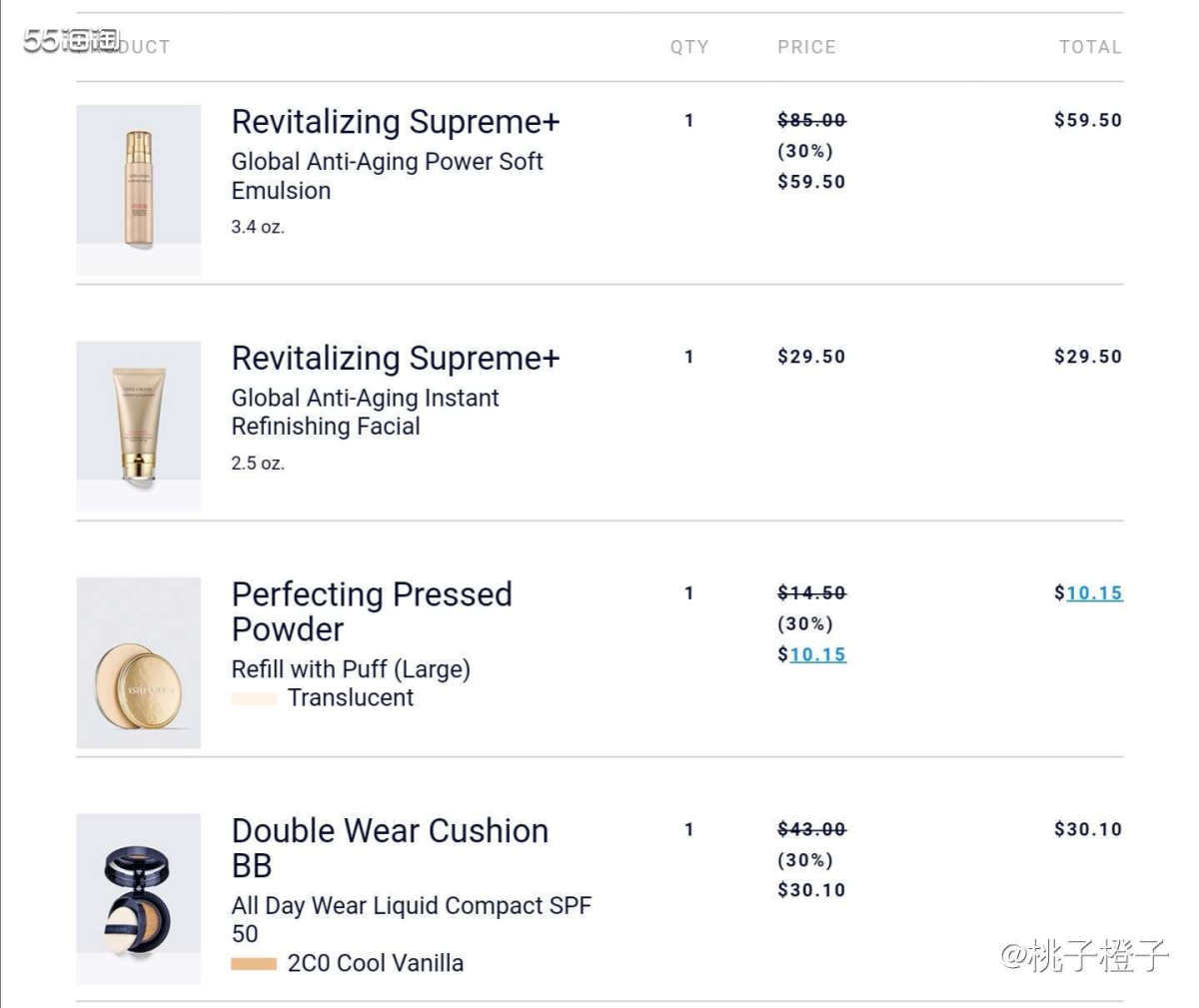Click the Revitalizing Supreme+ facial tube image
The image size is (1199, 1008).
[138, 425]
